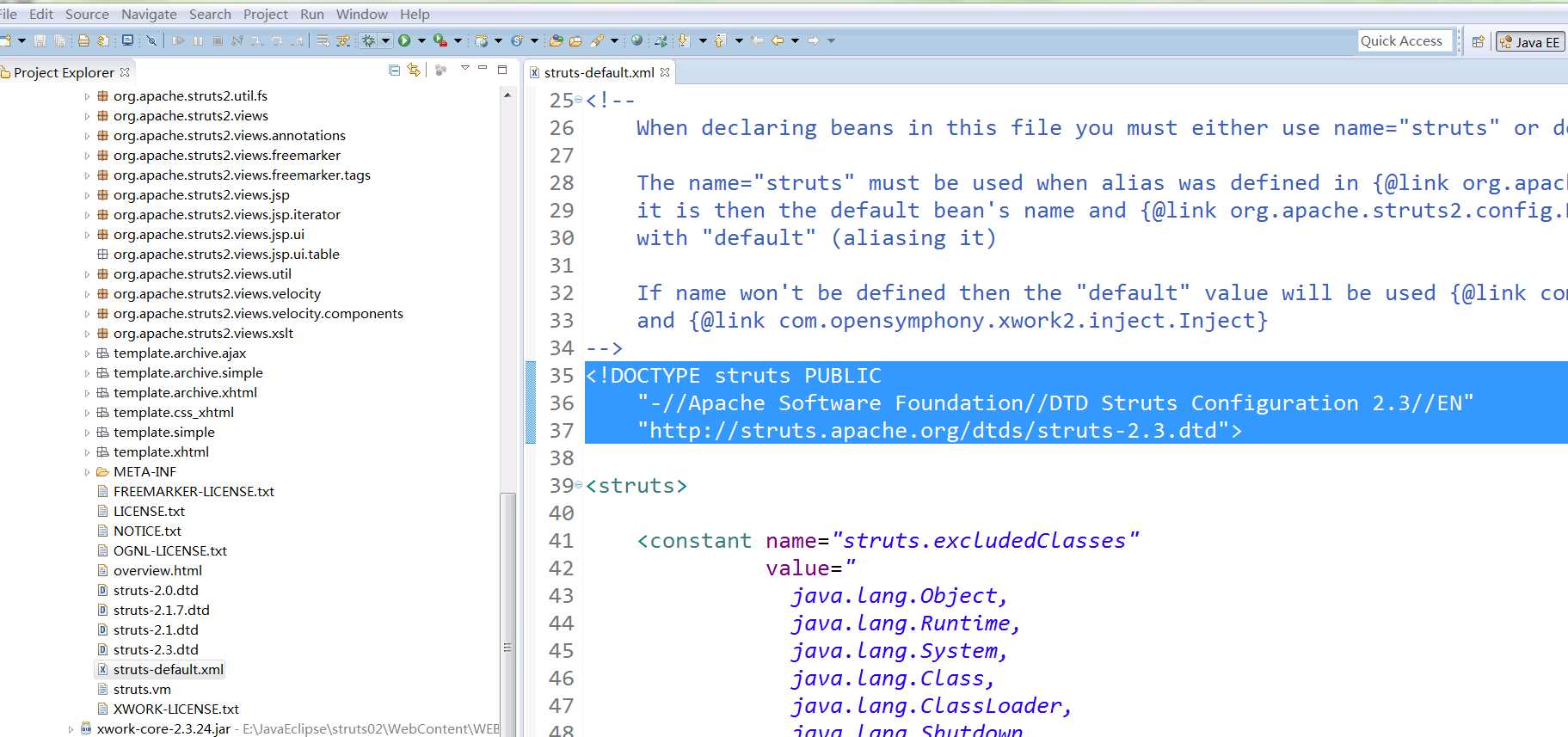Open the New wizard dropdown arrow
This screenshot has width=1568, height=737.
(x=22, y=40)
